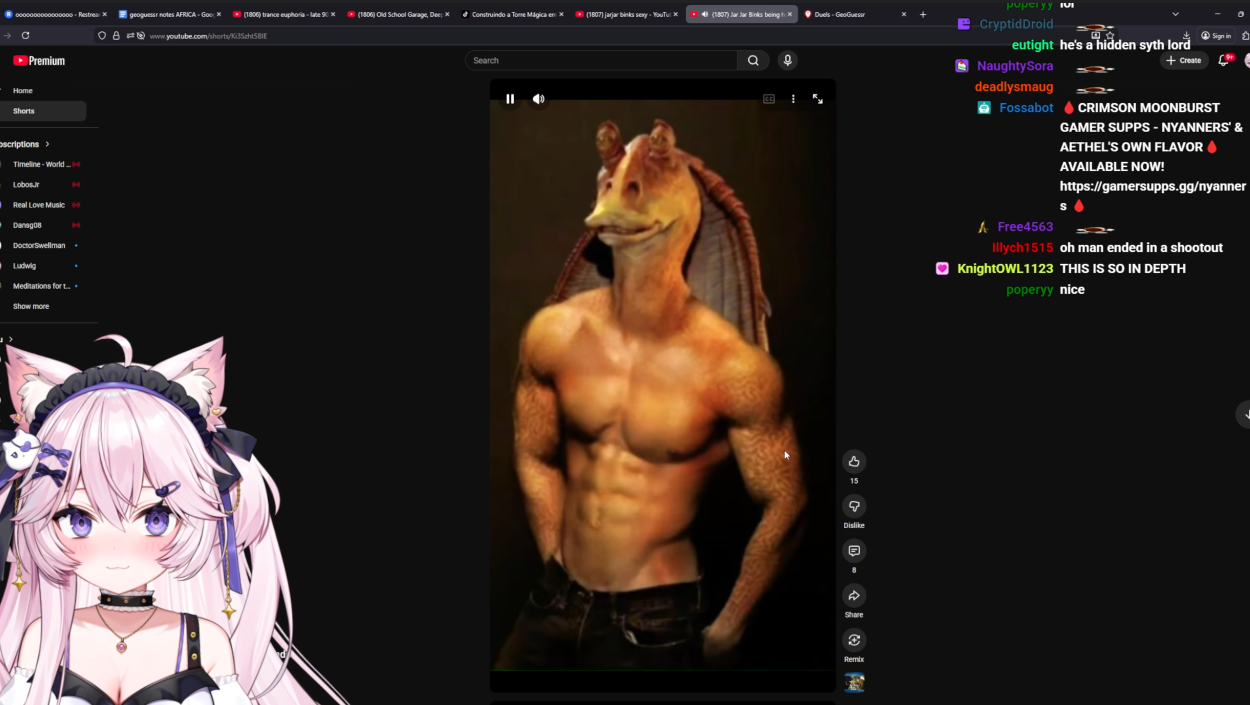This screenshot has width=1250, height=705.
Task: Click the magnifying glass search button
Action: [x=753, y=60]
